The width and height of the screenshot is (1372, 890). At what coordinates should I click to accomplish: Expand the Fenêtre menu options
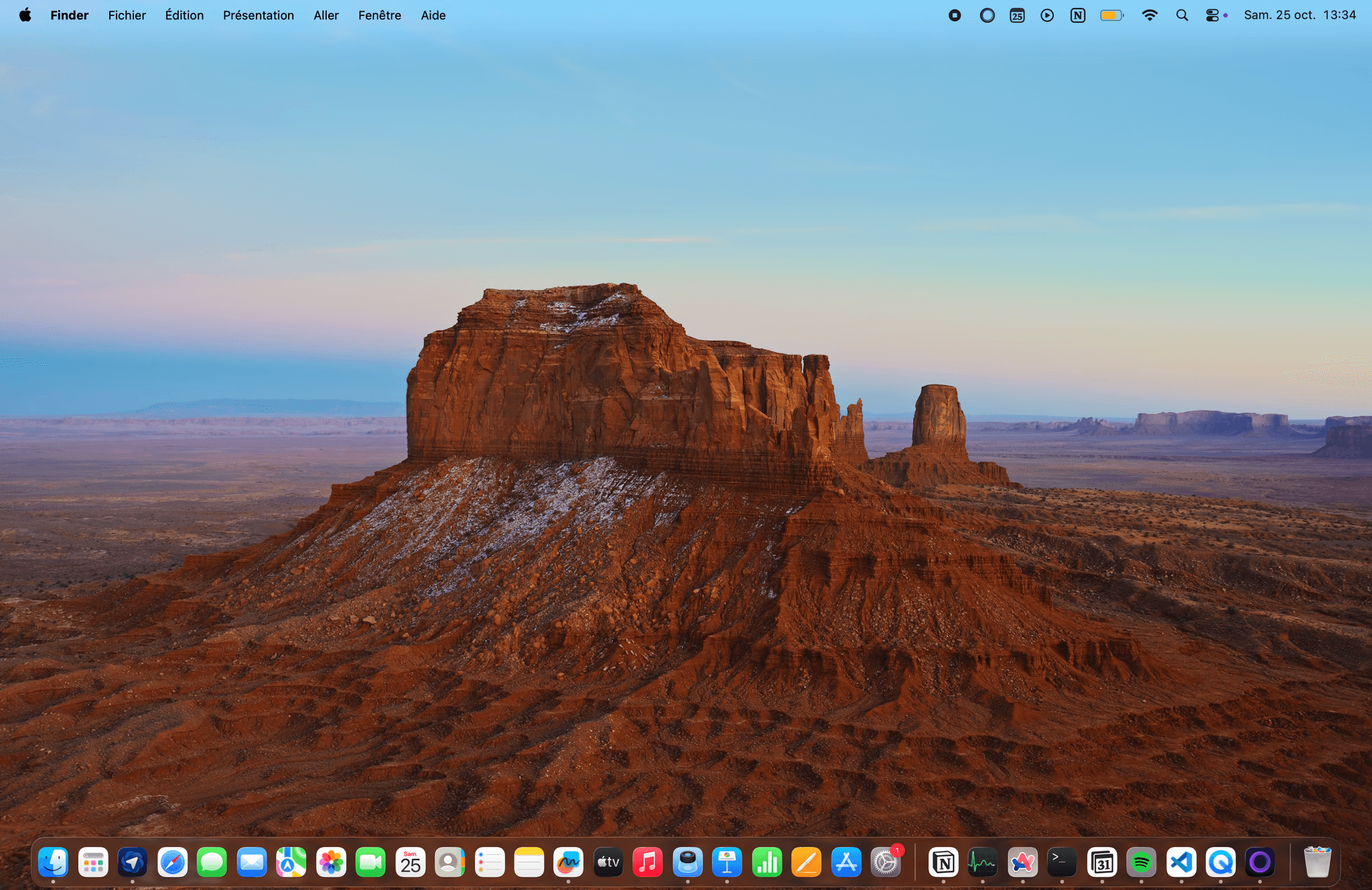(380, 15)
